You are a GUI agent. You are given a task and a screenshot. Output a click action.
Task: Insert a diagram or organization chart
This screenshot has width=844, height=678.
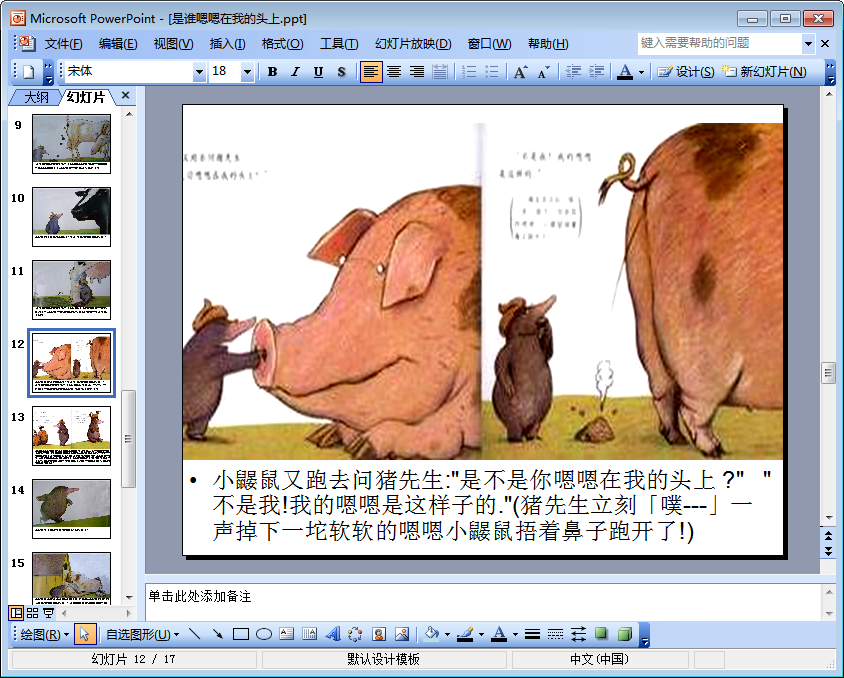click(x=355, y=634)
